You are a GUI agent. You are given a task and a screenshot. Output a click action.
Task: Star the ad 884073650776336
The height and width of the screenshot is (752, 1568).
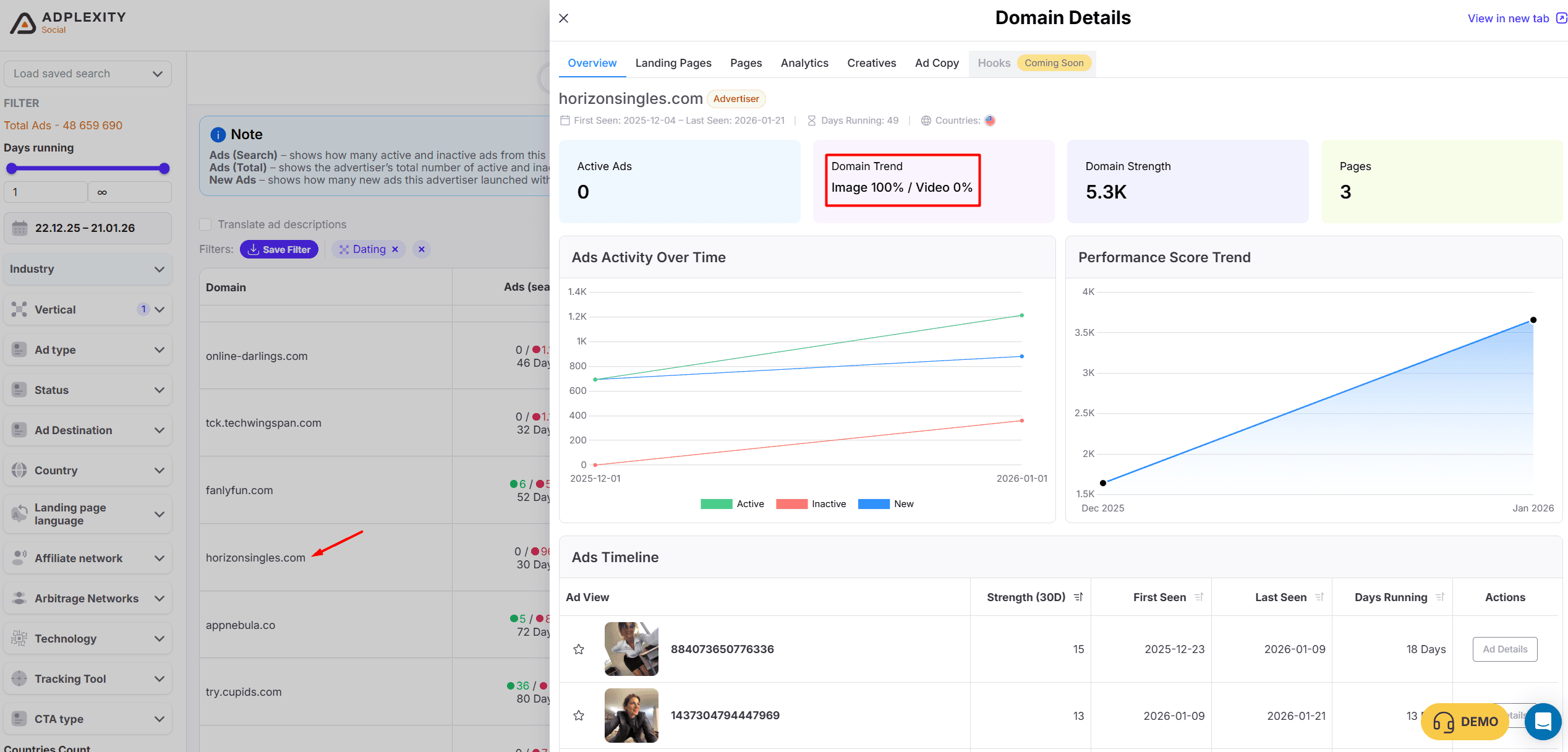579,649
